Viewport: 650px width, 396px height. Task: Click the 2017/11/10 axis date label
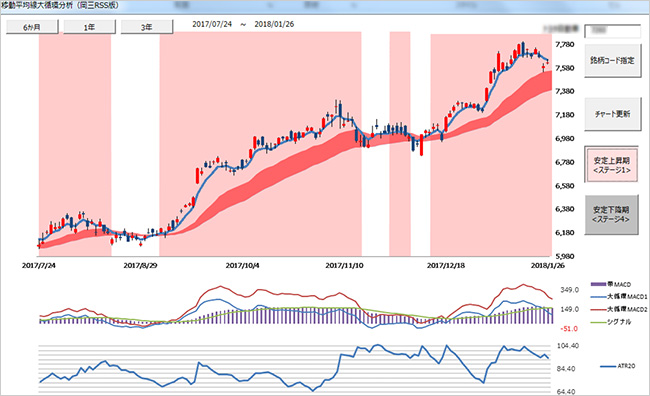coord(344,265)
